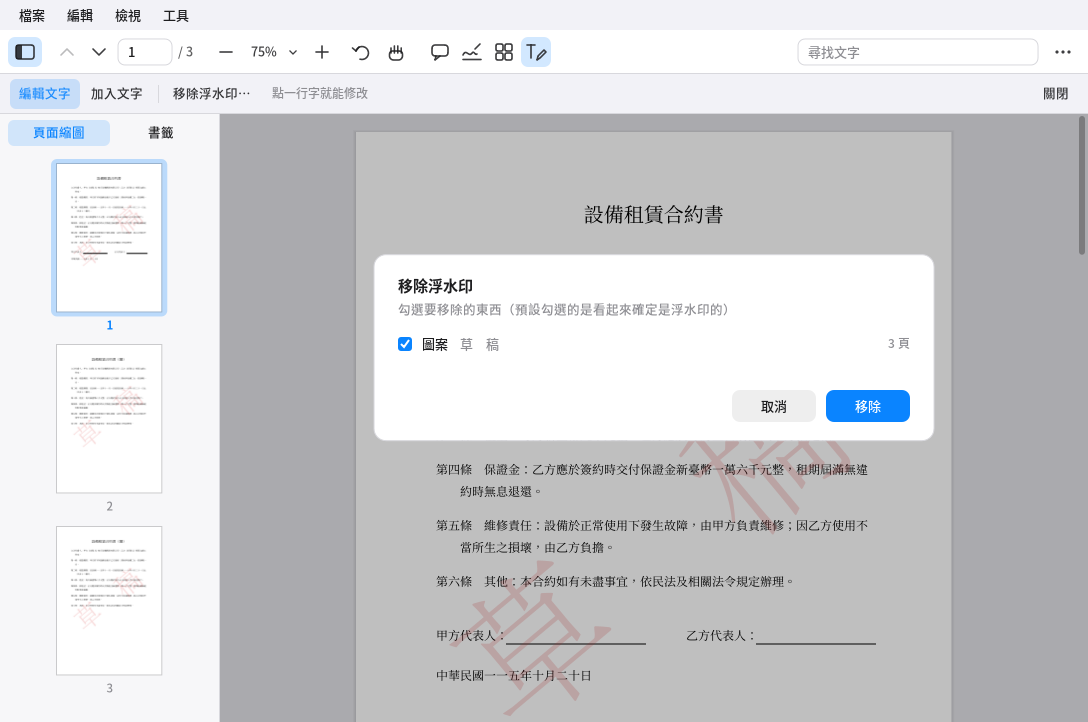Screen dimensions: 1088x722
Task: Go to previous page arrow
Action: click(67, 52)
